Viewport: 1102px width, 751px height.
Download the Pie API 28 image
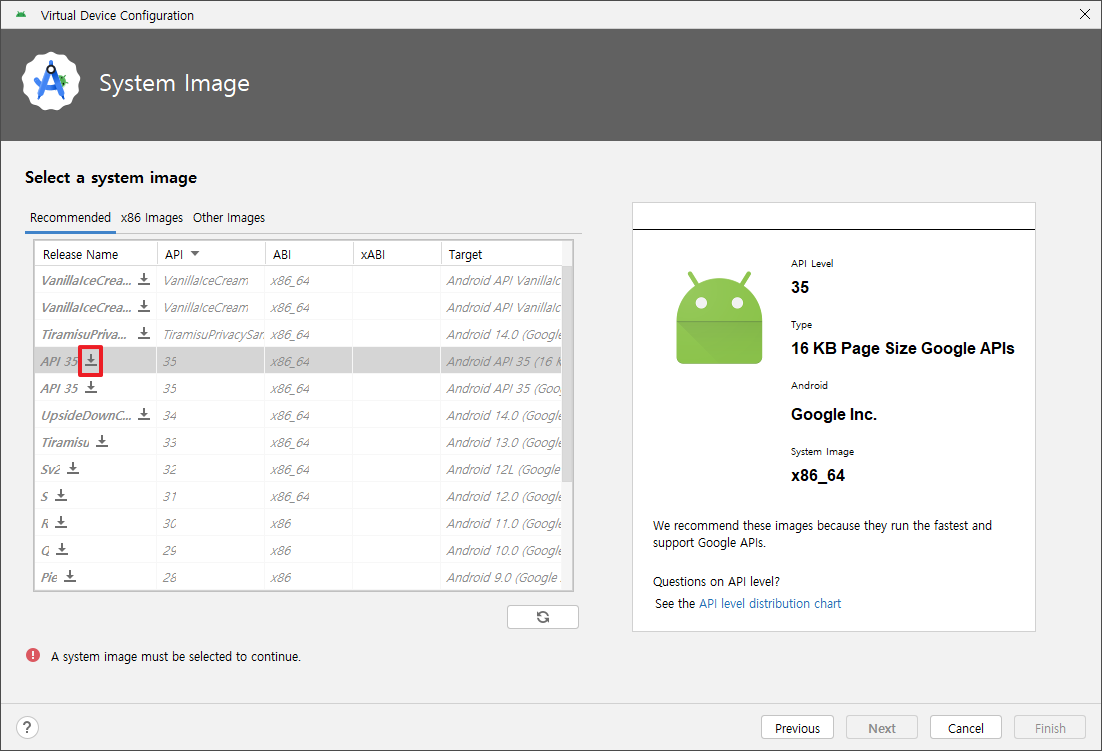[70, 576]
